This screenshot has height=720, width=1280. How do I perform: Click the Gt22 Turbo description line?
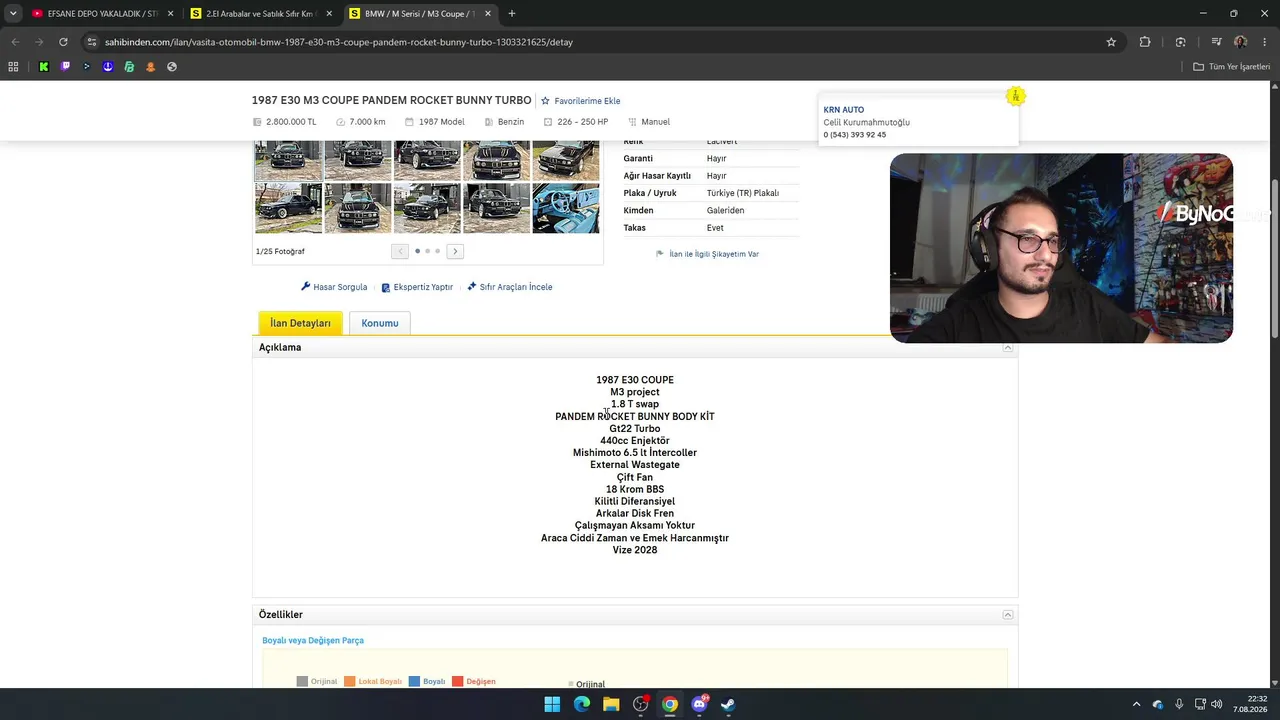tap(635, 429)
